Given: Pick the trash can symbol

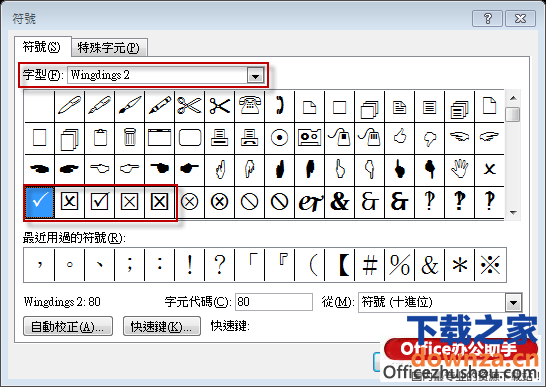Looking at the screenshot, I should pyautogui.click(x=129, y=138).
